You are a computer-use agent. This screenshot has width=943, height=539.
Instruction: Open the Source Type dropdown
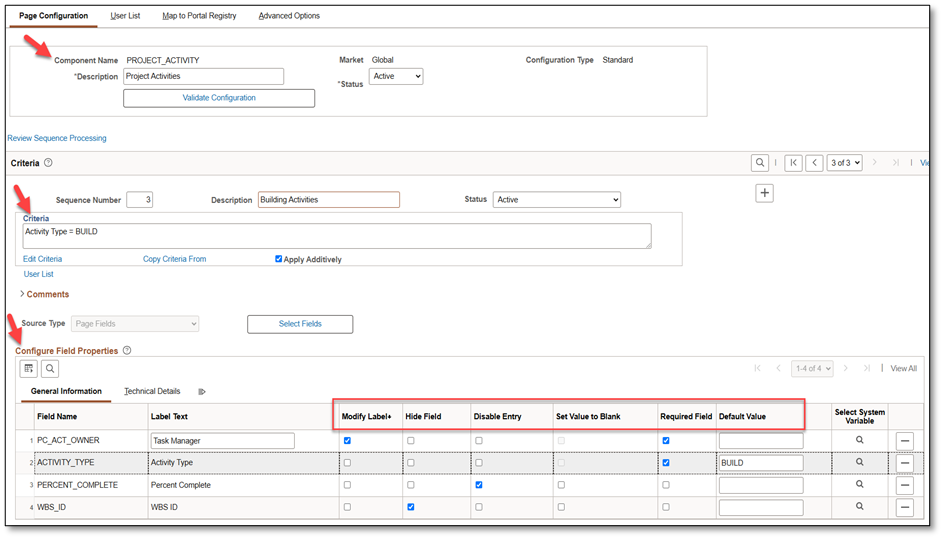point(135,324)
